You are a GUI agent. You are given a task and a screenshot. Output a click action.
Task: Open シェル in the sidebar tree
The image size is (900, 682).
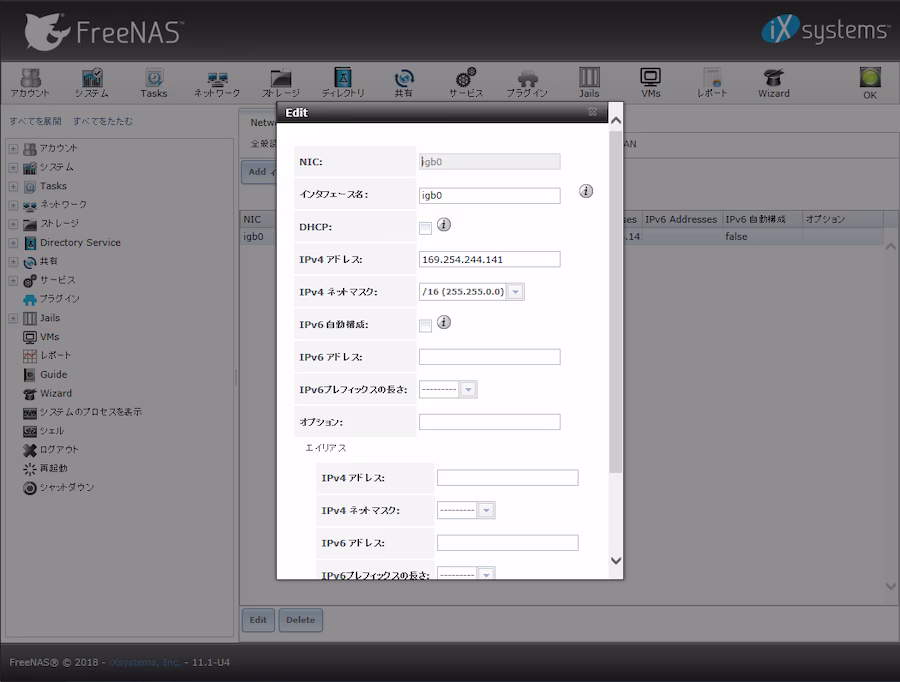pyautogui.click(x=44, y=431)
